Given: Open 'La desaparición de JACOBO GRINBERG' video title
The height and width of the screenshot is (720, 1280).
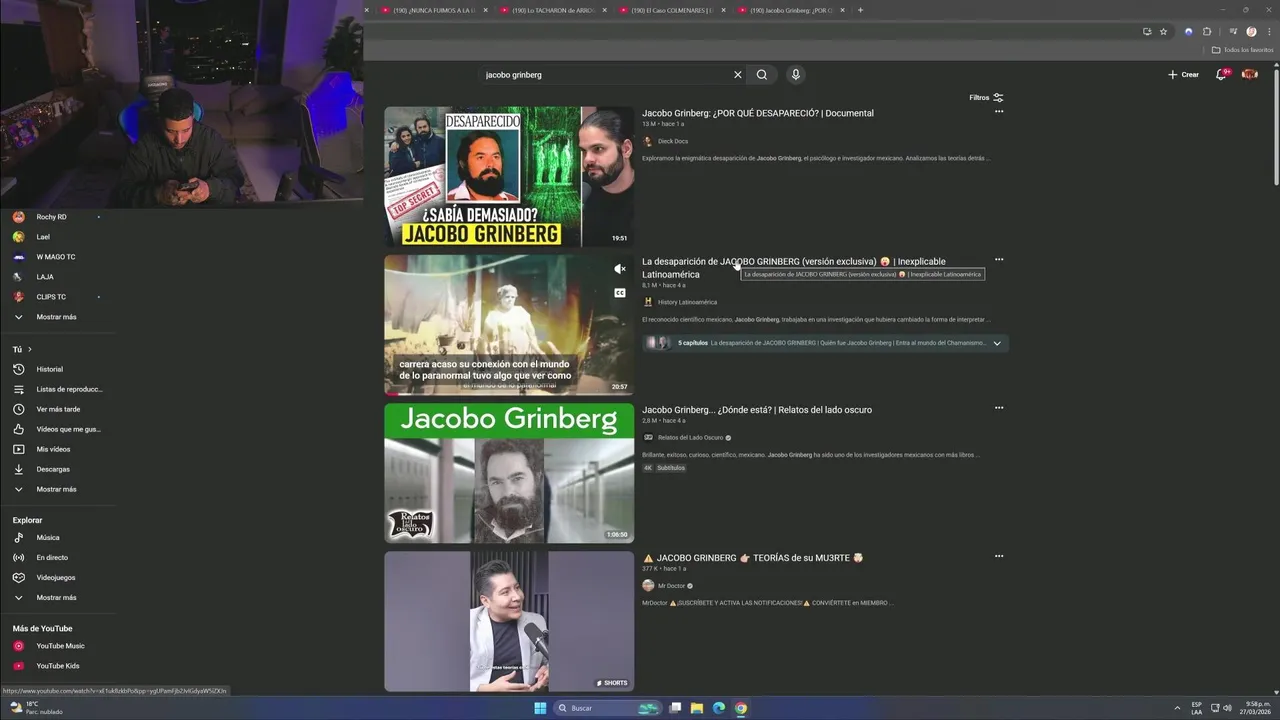Looking at the screenshot, I should [x=793, y=268].
